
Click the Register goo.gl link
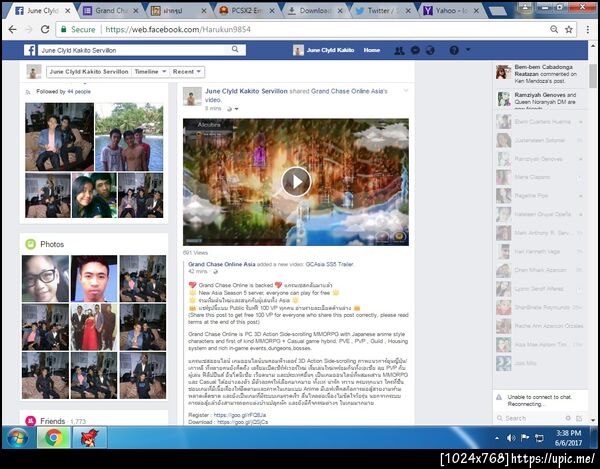[x=240, y=415]
